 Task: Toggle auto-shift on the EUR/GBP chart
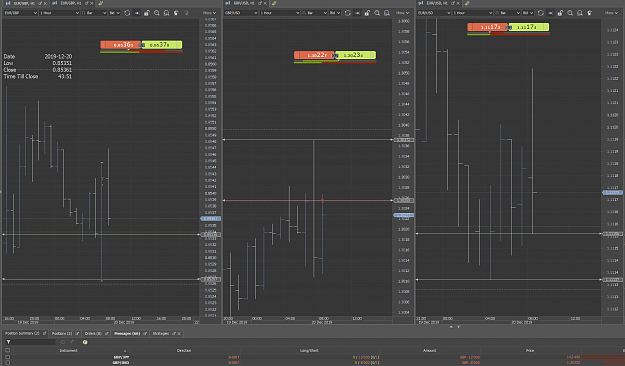[x=137, y=13]
